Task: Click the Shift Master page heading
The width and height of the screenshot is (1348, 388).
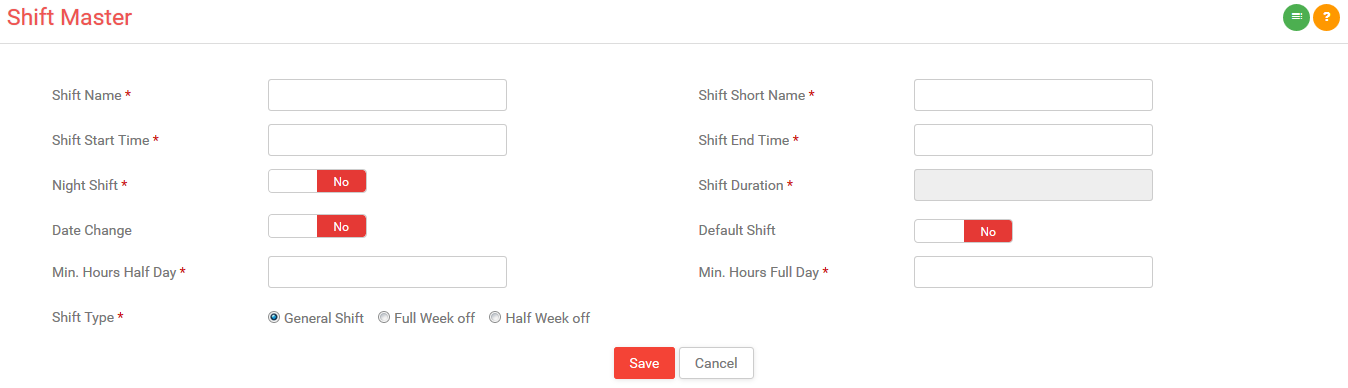Action: click(69, 17)
